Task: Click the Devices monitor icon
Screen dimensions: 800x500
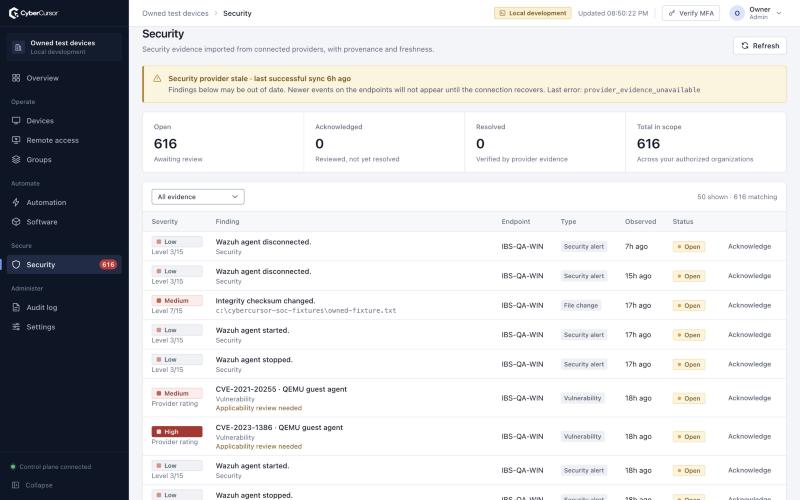Action: [x=16, y=121]
